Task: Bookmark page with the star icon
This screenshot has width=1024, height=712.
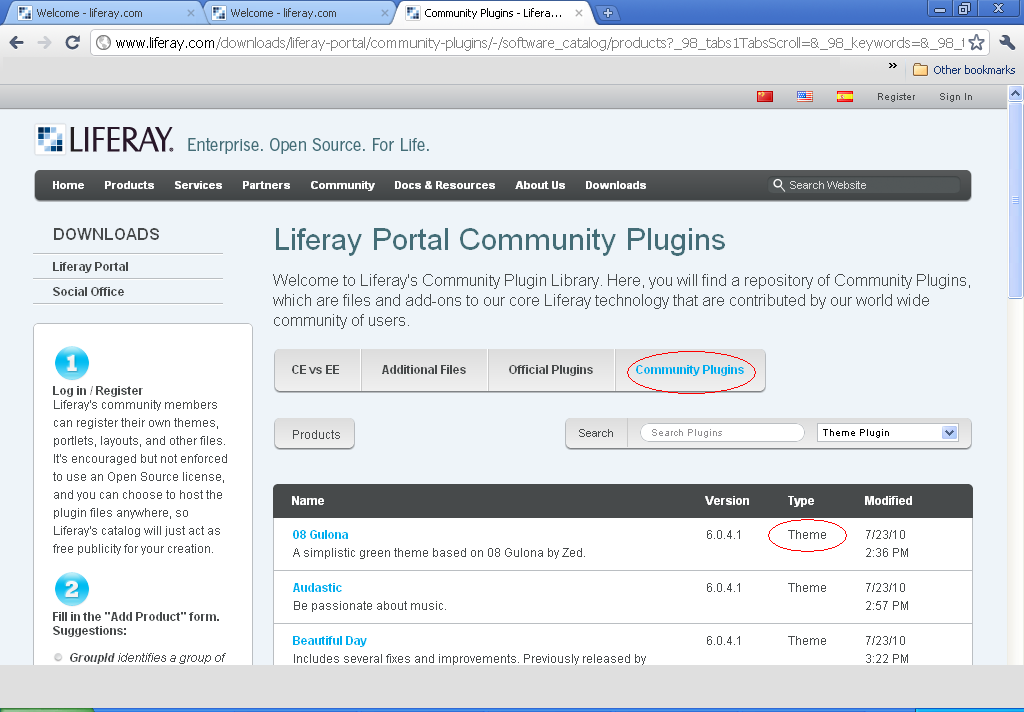Action: 976,43
